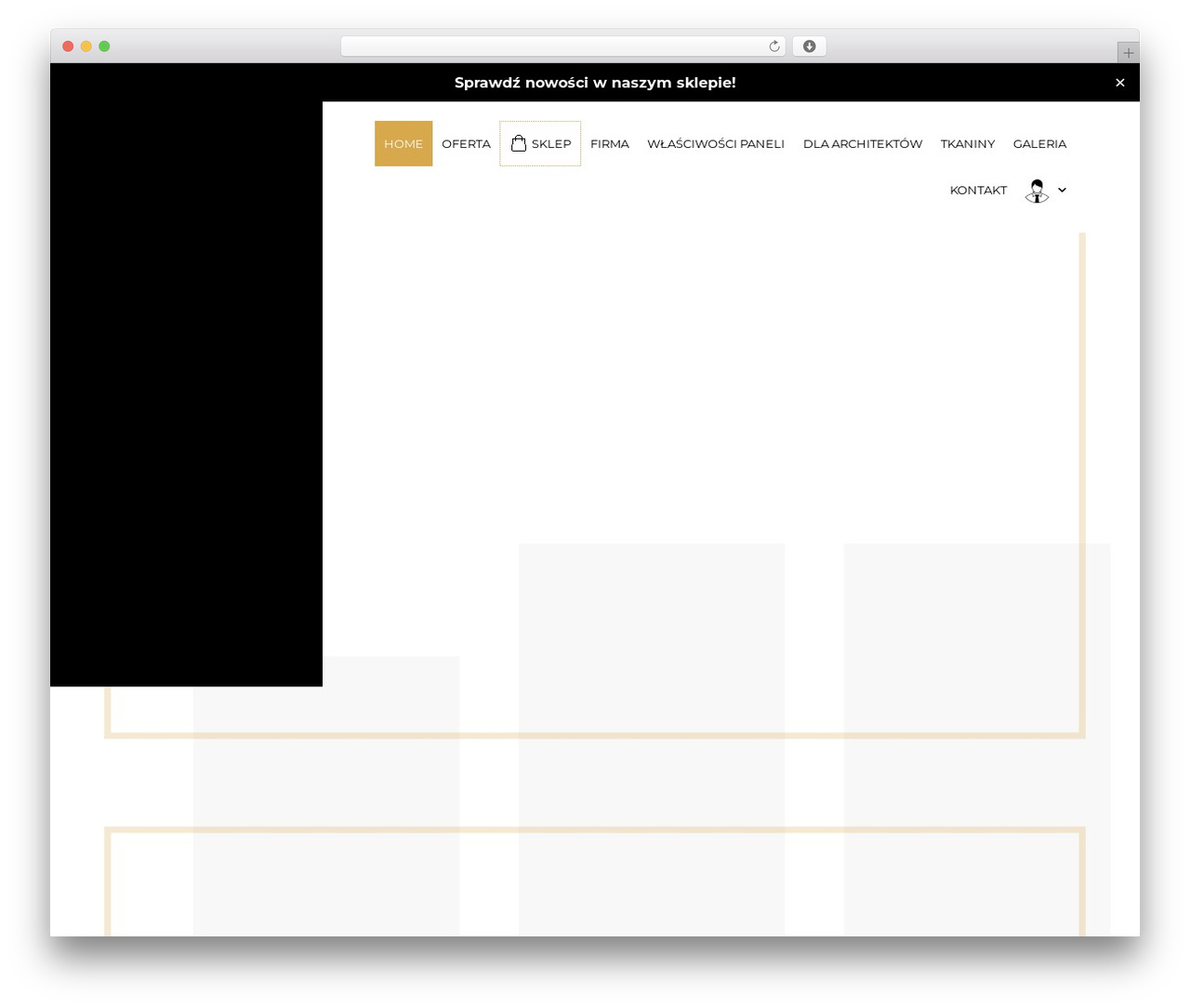Viewport: 1190px width, 1008px height.
Task: Go to the HOME menu item
Action: click(403, 143)
